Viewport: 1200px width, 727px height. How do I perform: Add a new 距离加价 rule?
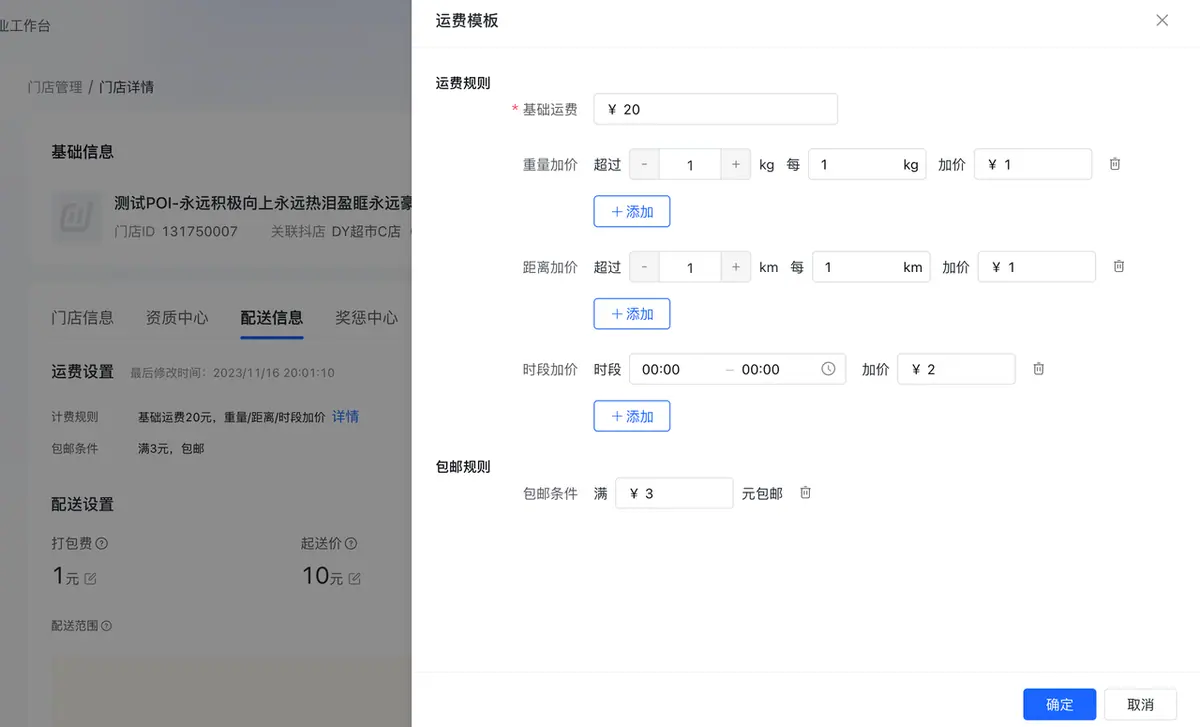[632, 314]
